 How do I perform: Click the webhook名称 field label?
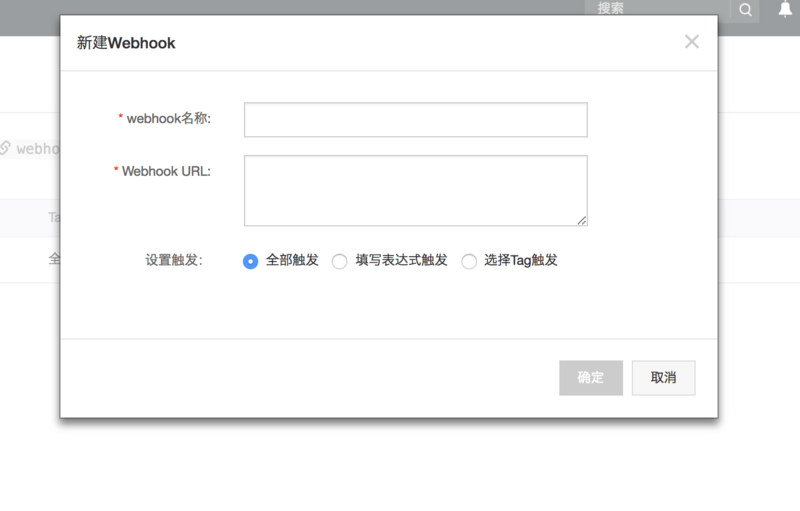[x=169, y=118]
